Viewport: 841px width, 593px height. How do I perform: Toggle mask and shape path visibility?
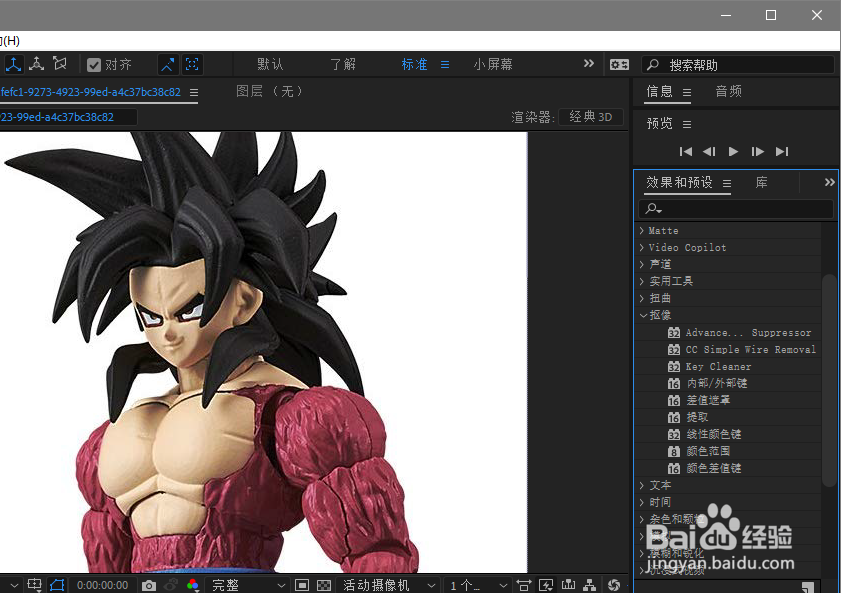57,584
